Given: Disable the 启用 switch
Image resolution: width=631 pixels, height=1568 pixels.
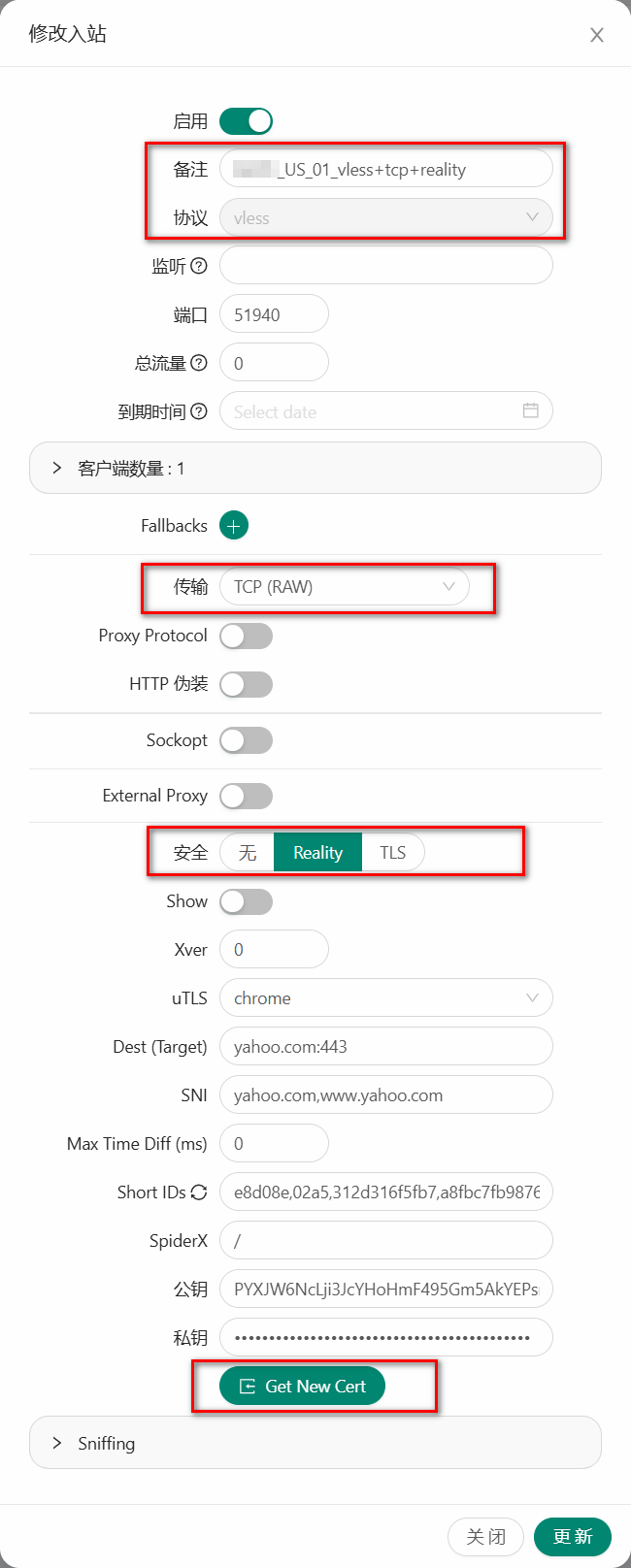Looking at the screenshot, I should pos(246,121).
